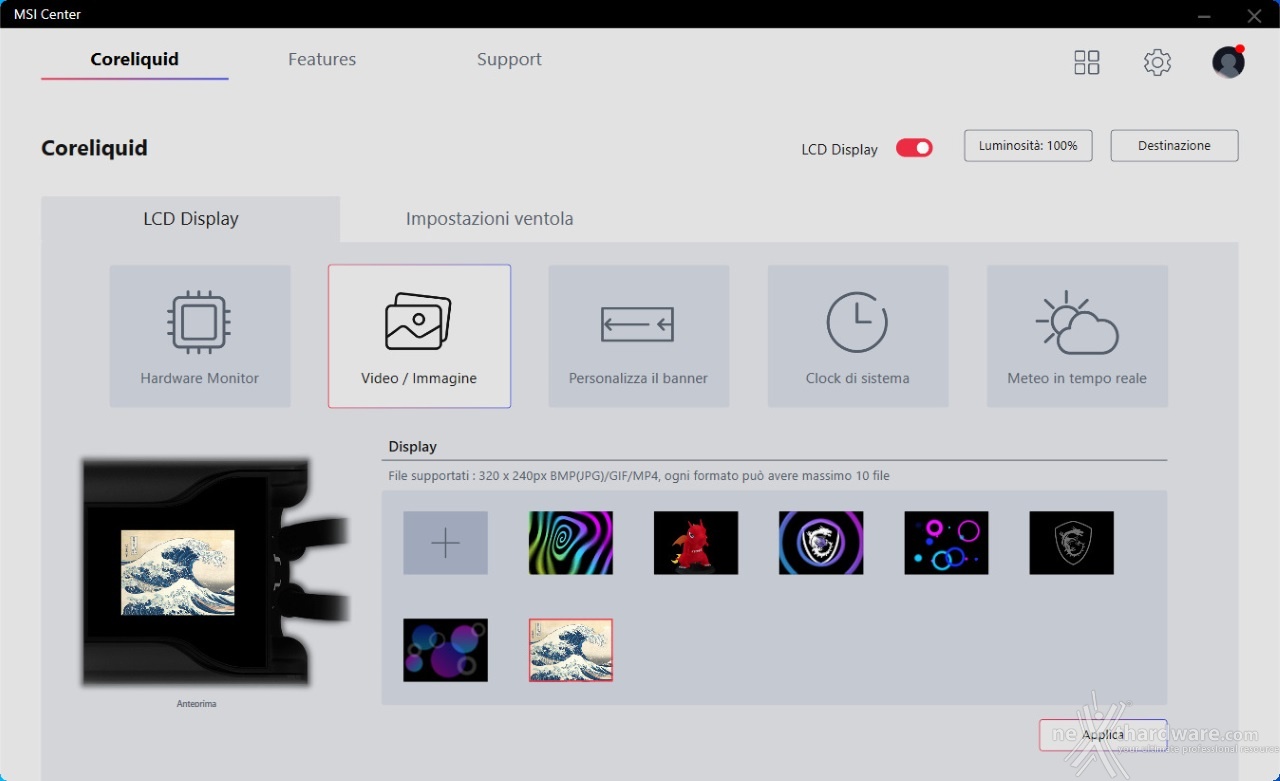Select the Clock di sistema mode
The width and height of the screenshot is (1280, 781).
pyautogui.click(x=858, y=336)
